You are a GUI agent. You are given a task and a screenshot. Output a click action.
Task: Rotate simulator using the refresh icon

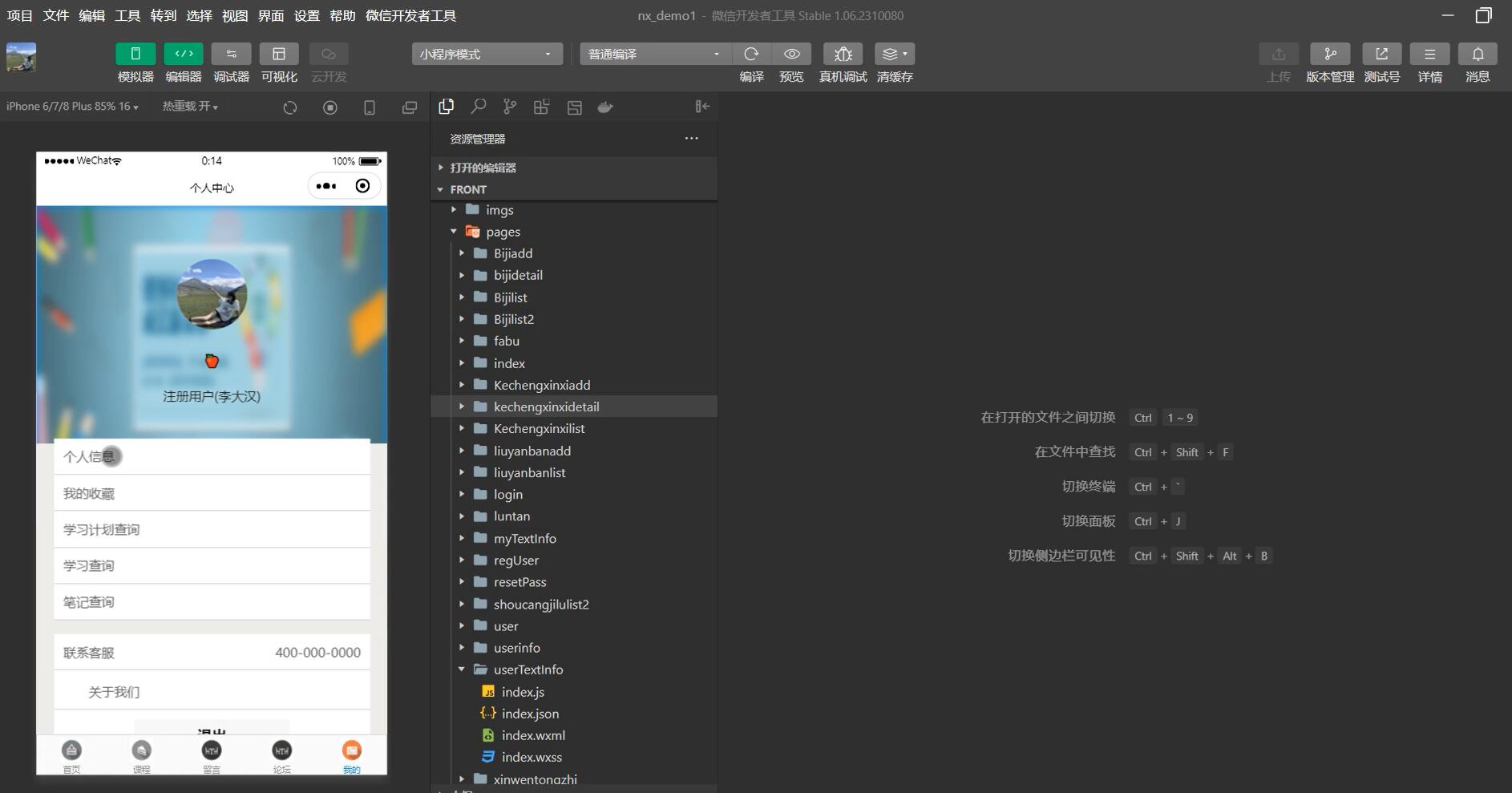pyautogui.click(x=290, y=107)
